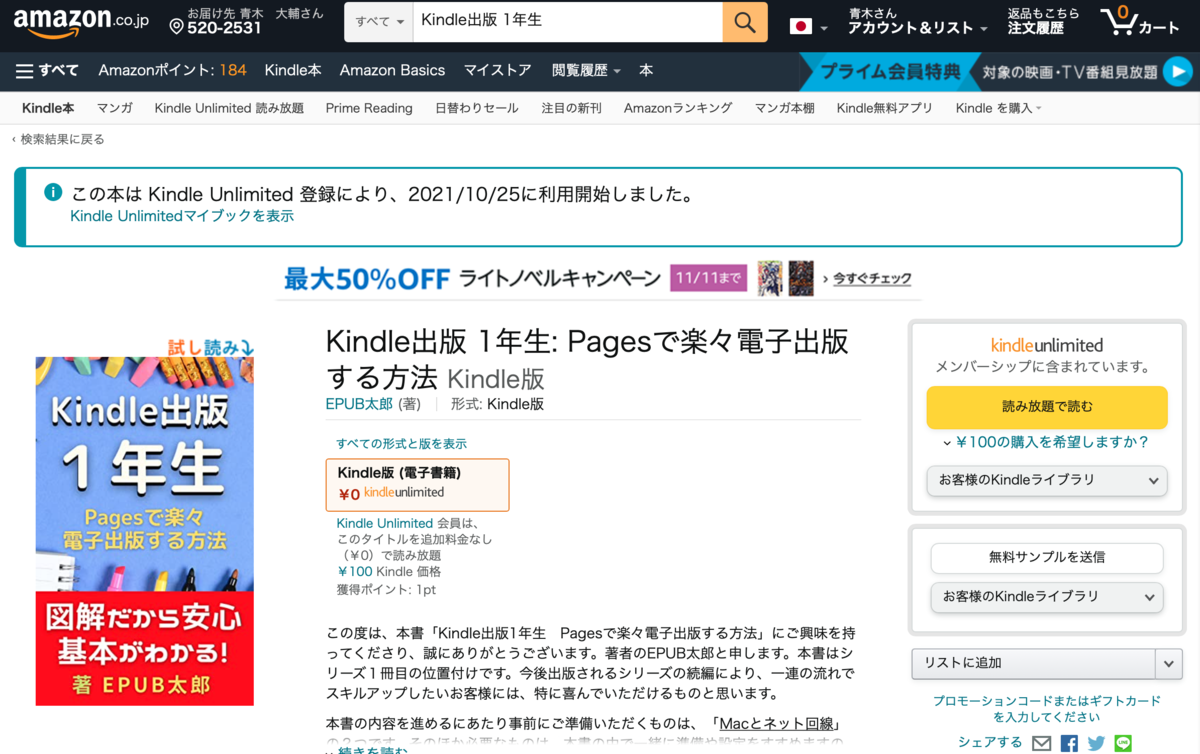This screenshot has height=754, width=1200.
Task: Click the Amazon.co.jp logo
Action: pos(80,21)
